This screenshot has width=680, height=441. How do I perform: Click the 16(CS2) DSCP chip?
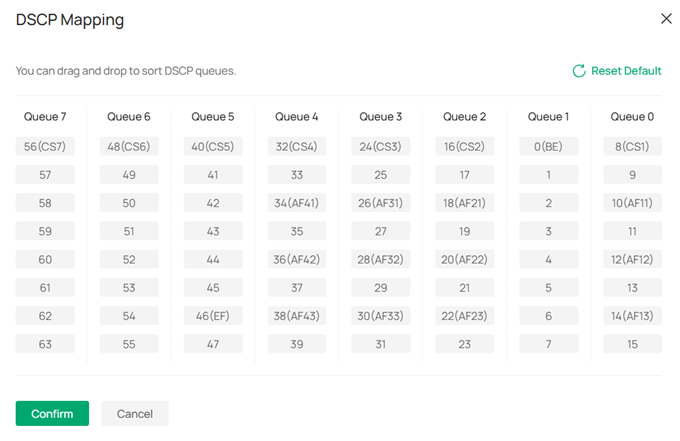coord(465,147)
